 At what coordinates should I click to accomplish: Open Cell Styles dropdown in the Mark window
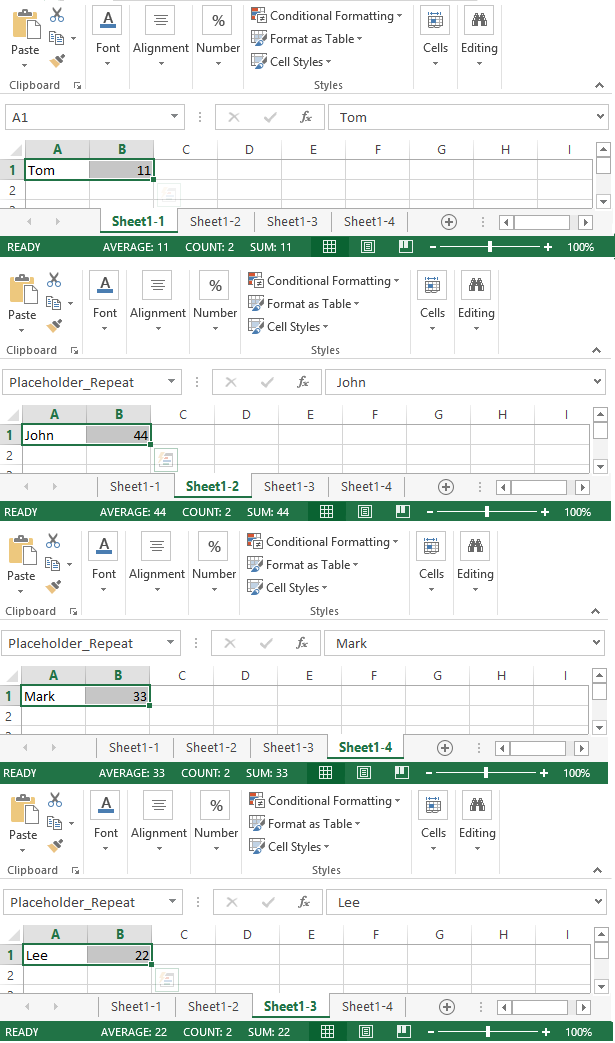324,588
